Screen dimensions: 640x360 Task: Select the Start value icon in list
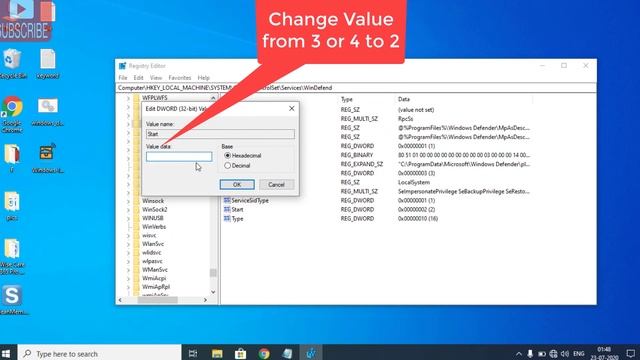227,209
